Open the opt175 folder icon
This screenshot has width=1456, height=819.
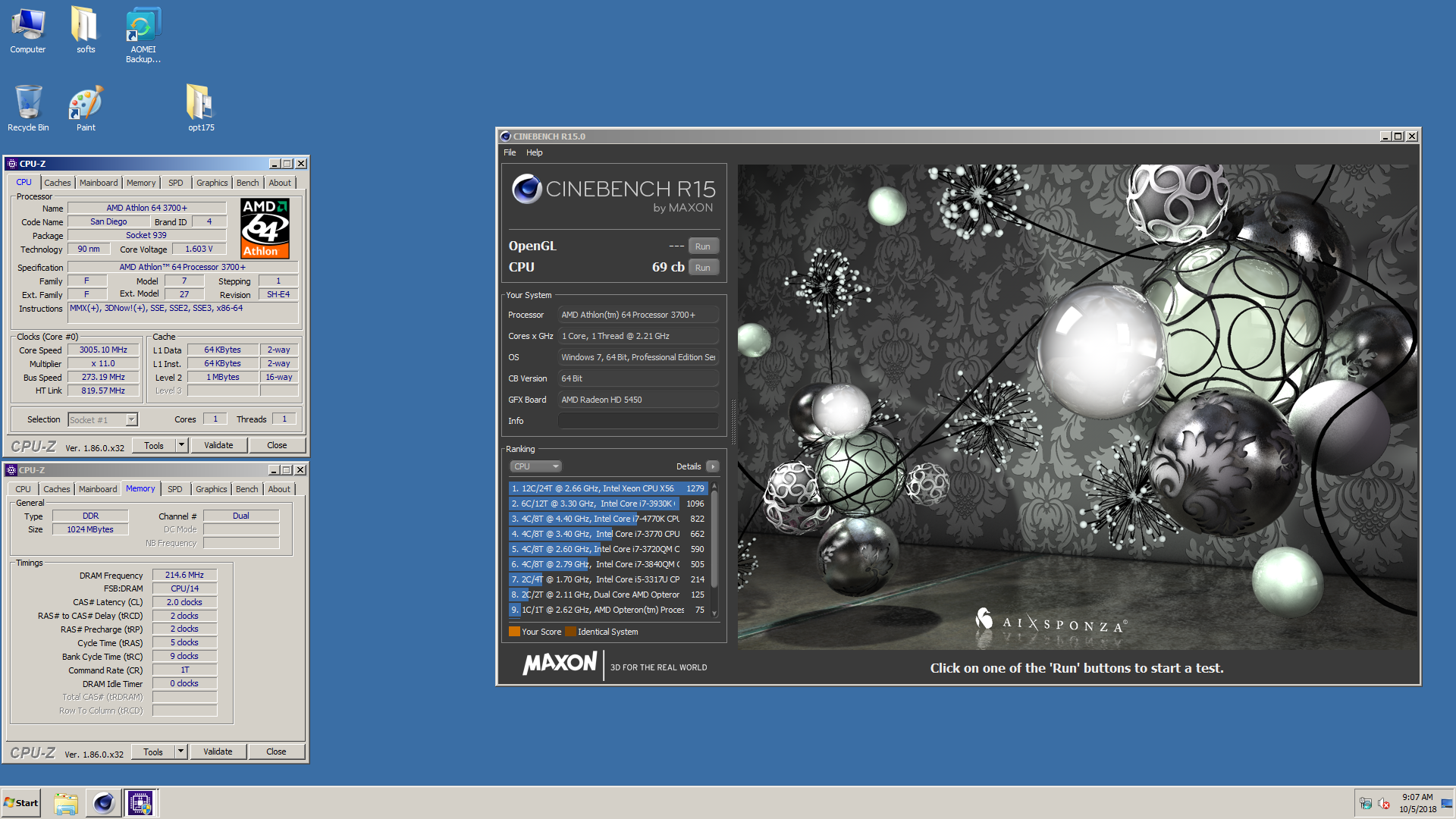tap(201, 108)
